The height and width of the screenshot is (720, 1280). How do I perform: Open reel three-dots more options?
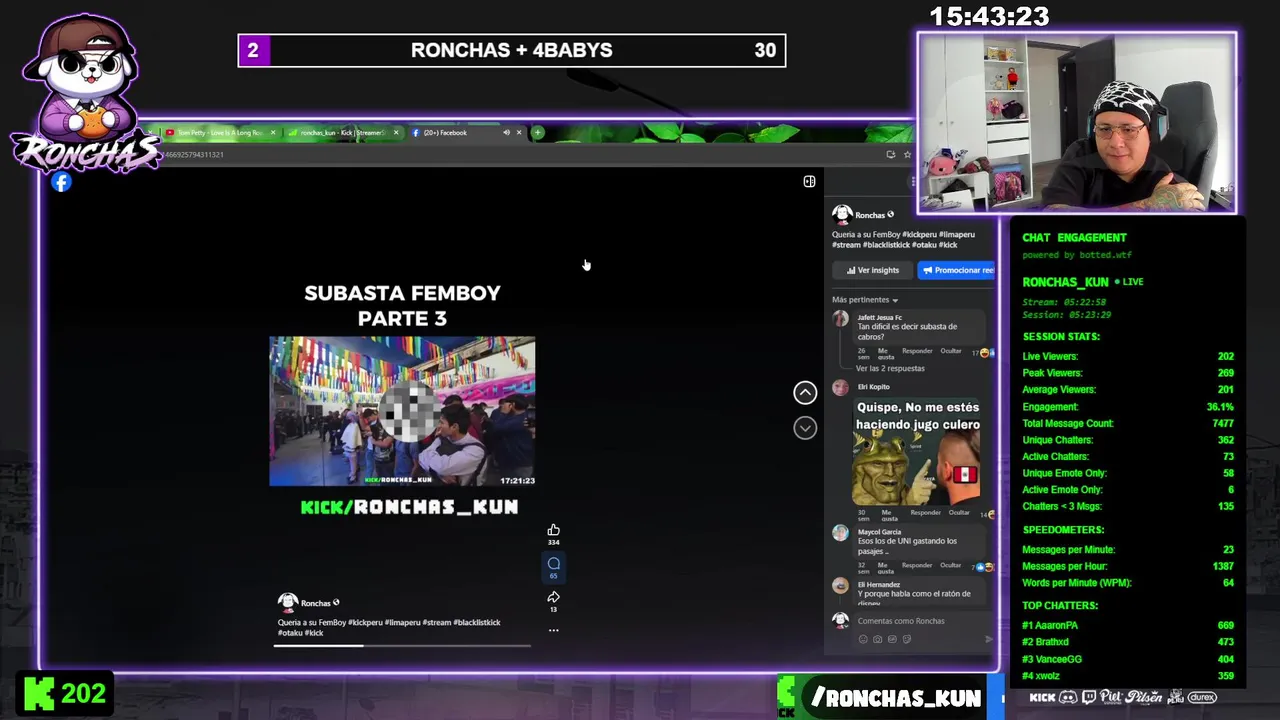[553, 630]
